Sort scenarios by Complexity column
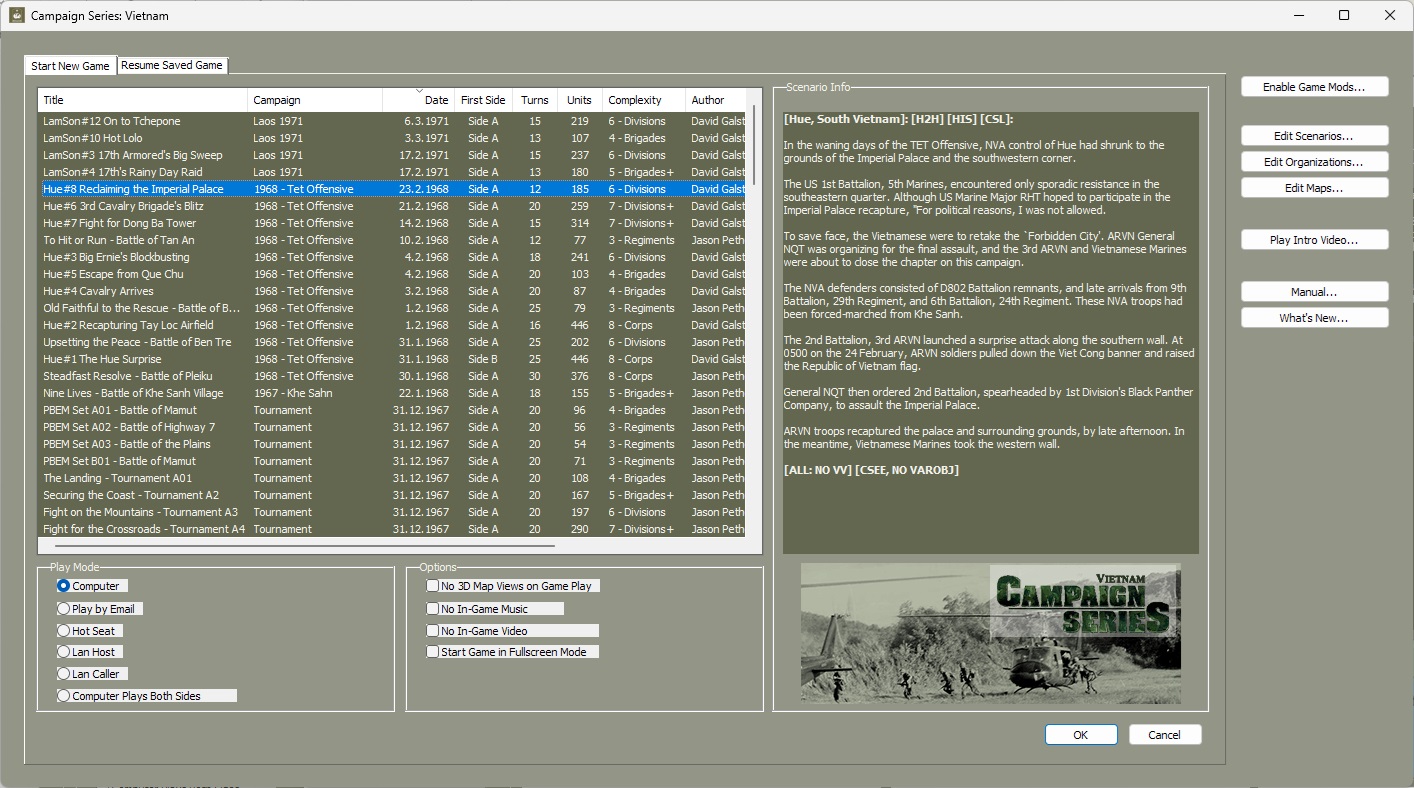 point(644,100)
